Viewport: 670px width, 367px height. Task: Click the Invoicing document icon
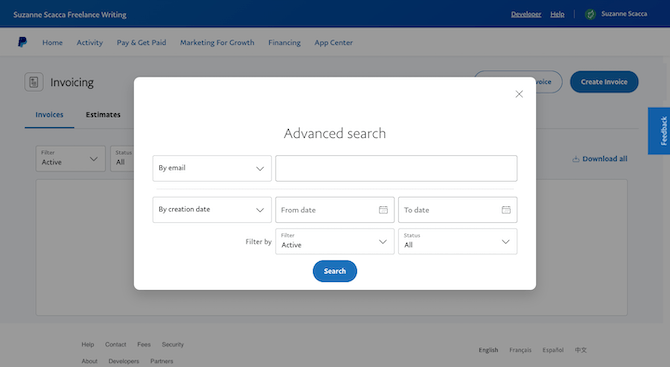pyautogui.click(x=34, y=82)
